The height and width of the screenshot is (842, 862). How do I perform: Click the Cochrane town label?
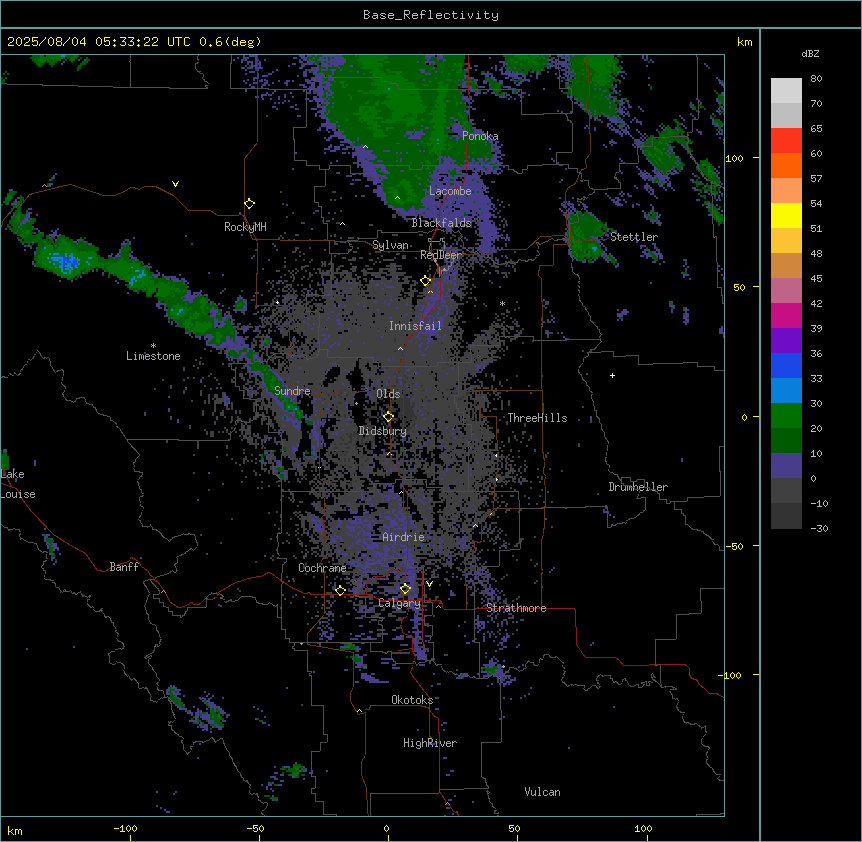(322, 568)
